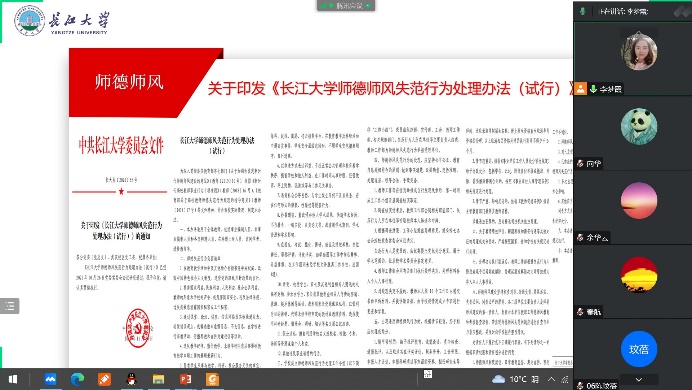The width and height of the screenshot is (692, 390).
Task: Open the orange WPS-style app after PowerPoint
Action: pos(212,379)
